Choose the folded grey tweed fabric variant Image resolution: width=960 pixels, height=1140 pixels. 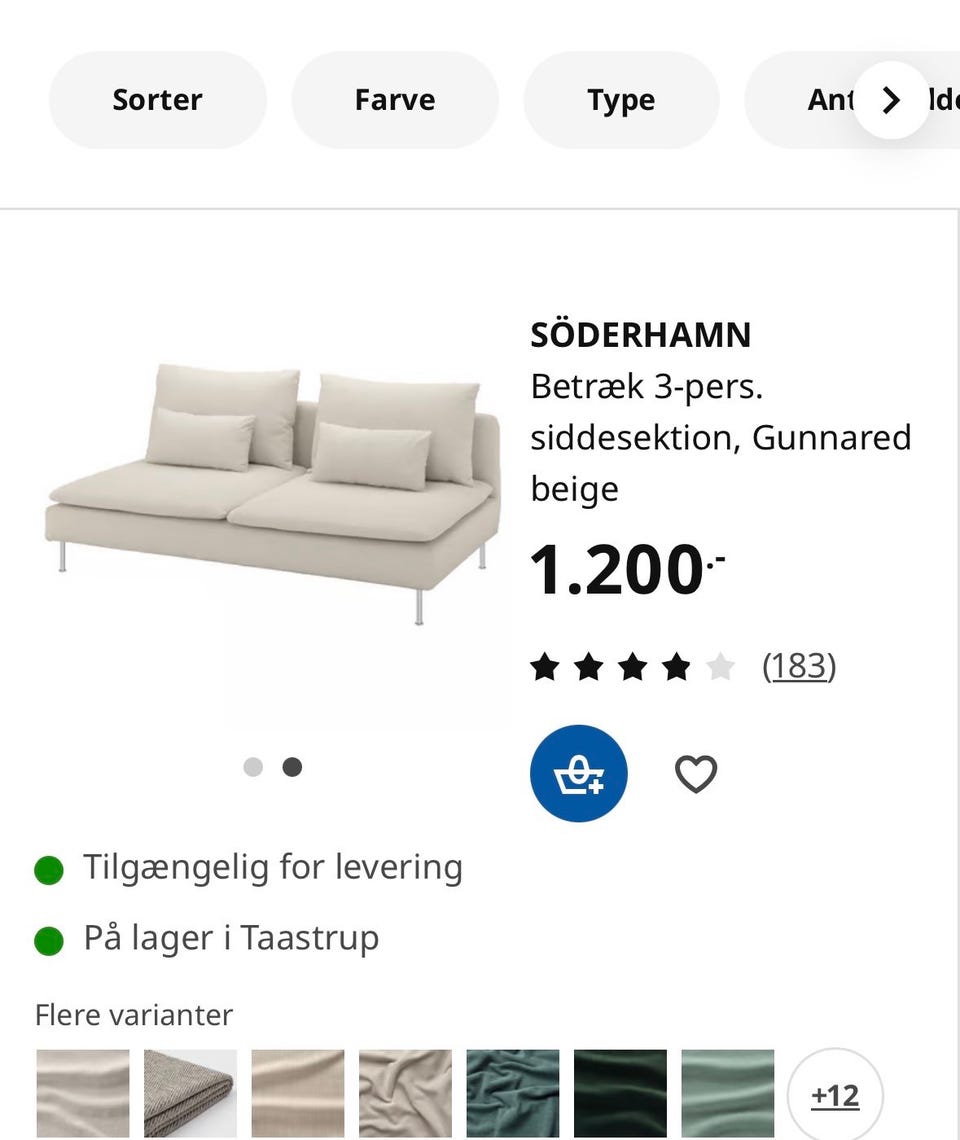coord(190,1093)
